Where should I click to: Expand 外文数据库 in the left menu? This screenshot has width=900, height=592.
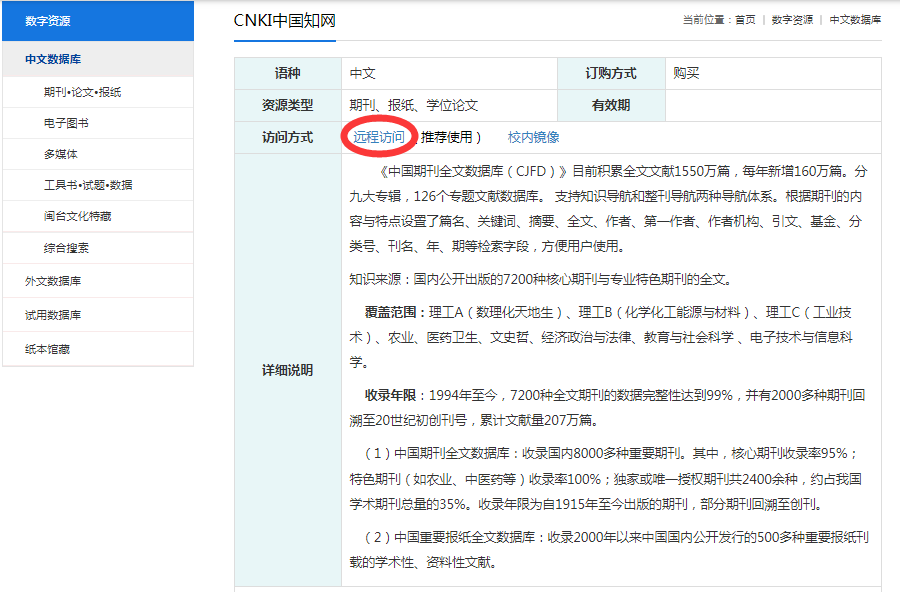53,281
